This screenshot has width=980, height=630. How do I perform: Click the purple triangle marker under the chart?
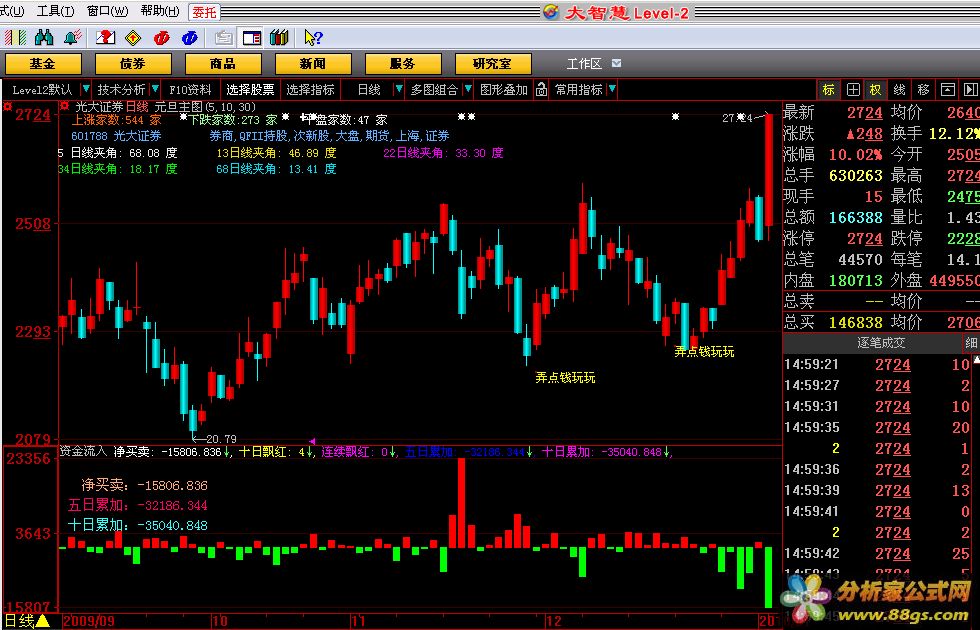pos(312,441)
